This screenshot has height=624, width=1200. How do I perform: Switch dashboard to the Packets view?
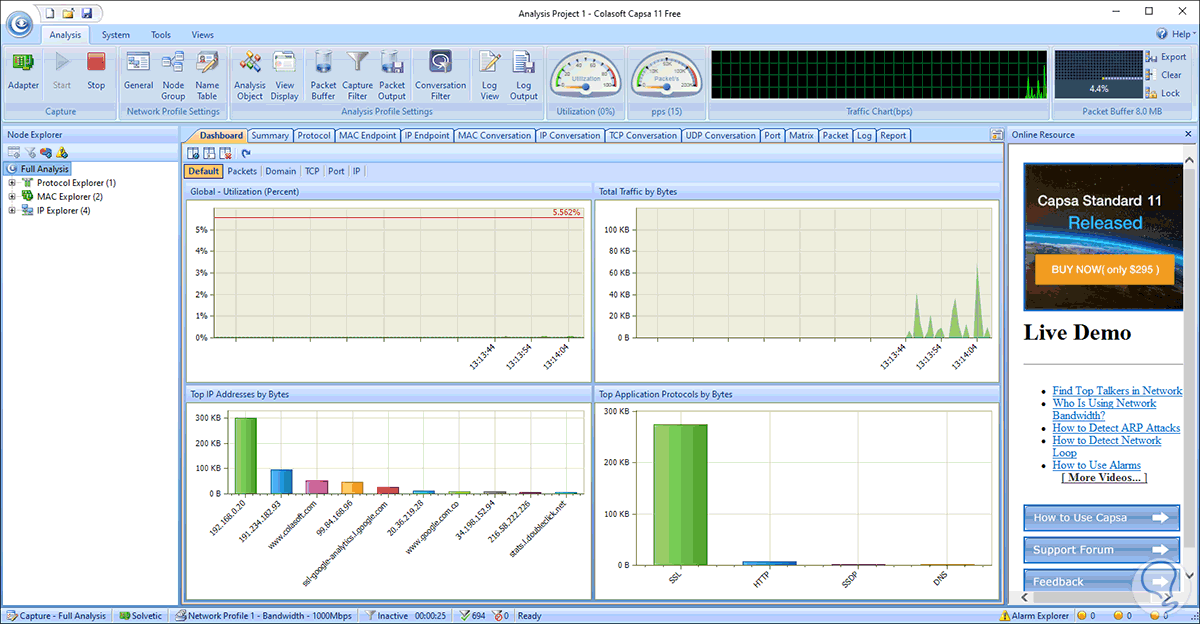pyautogui.click(x=242, y=171)
